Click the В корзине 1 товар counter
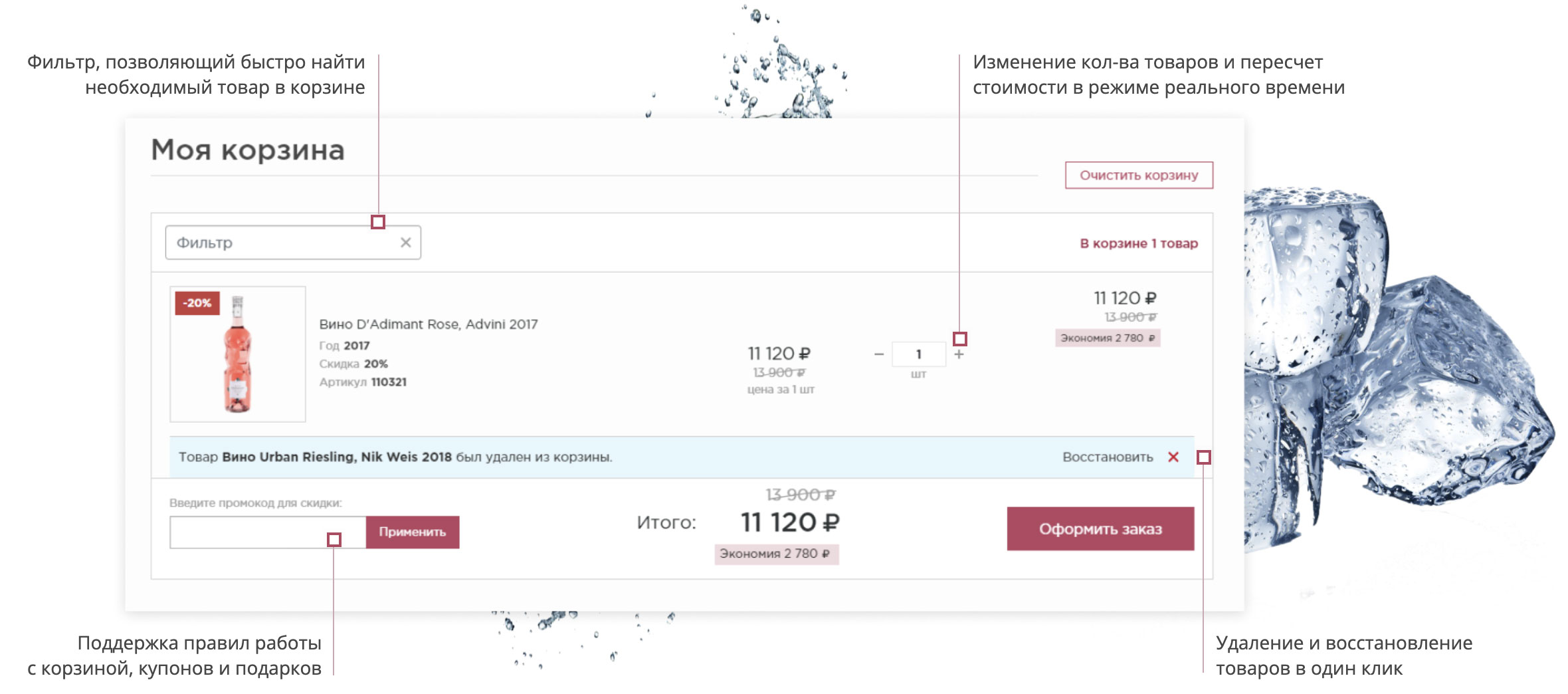The height and width of the screenshot is (694, 1568). pos(1138,243)
